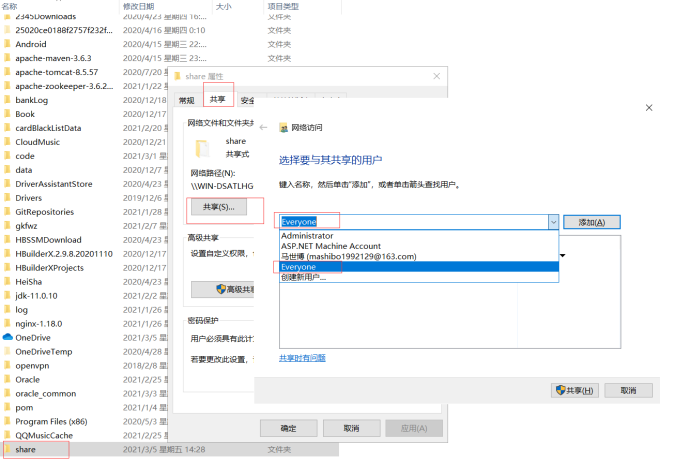
Task: Select the Program Files (x86) folder name
Action: (x=51, y=421)
